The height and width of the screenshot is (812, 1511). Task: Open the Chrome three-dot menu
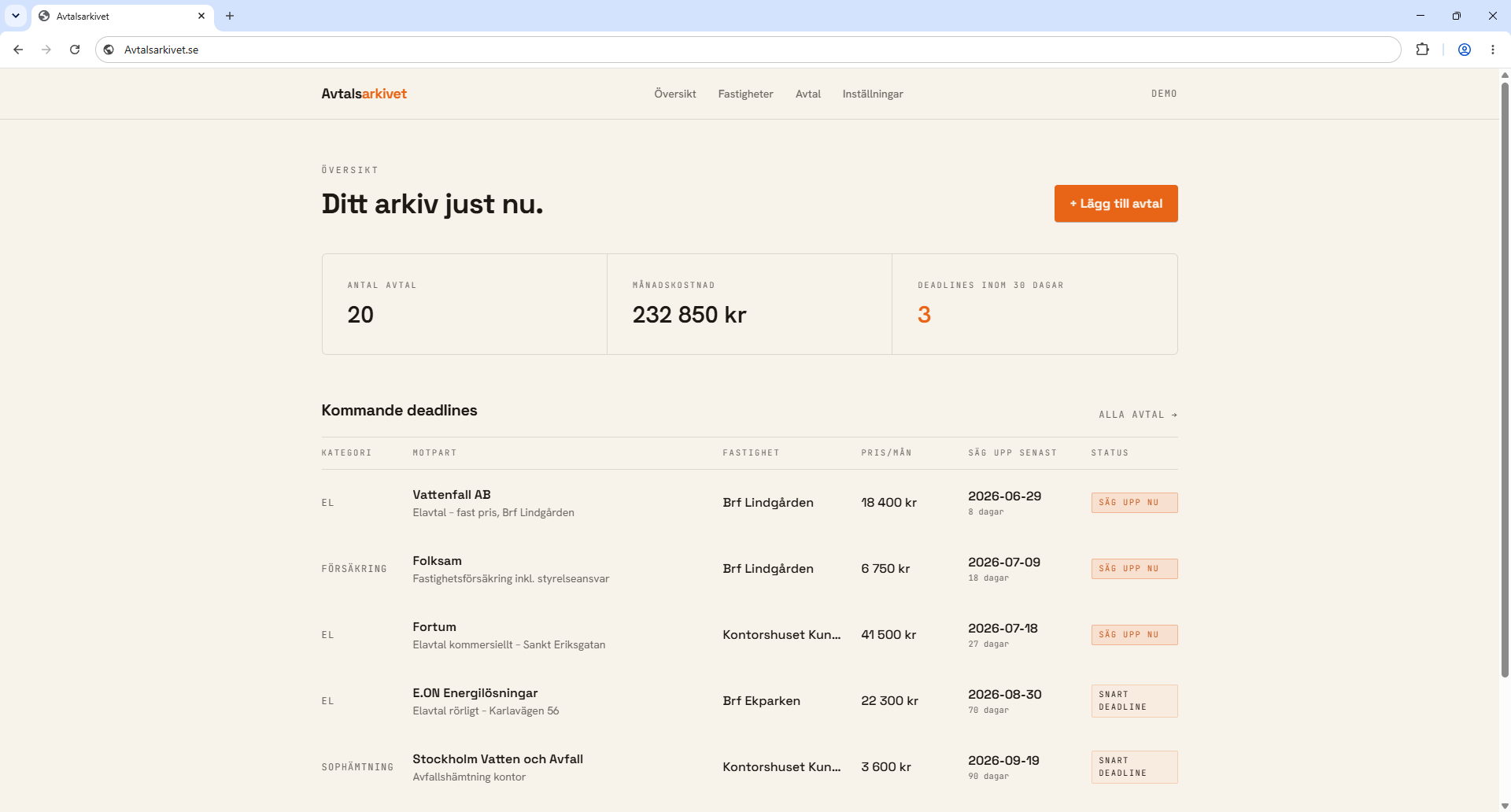coord(1493,50)
